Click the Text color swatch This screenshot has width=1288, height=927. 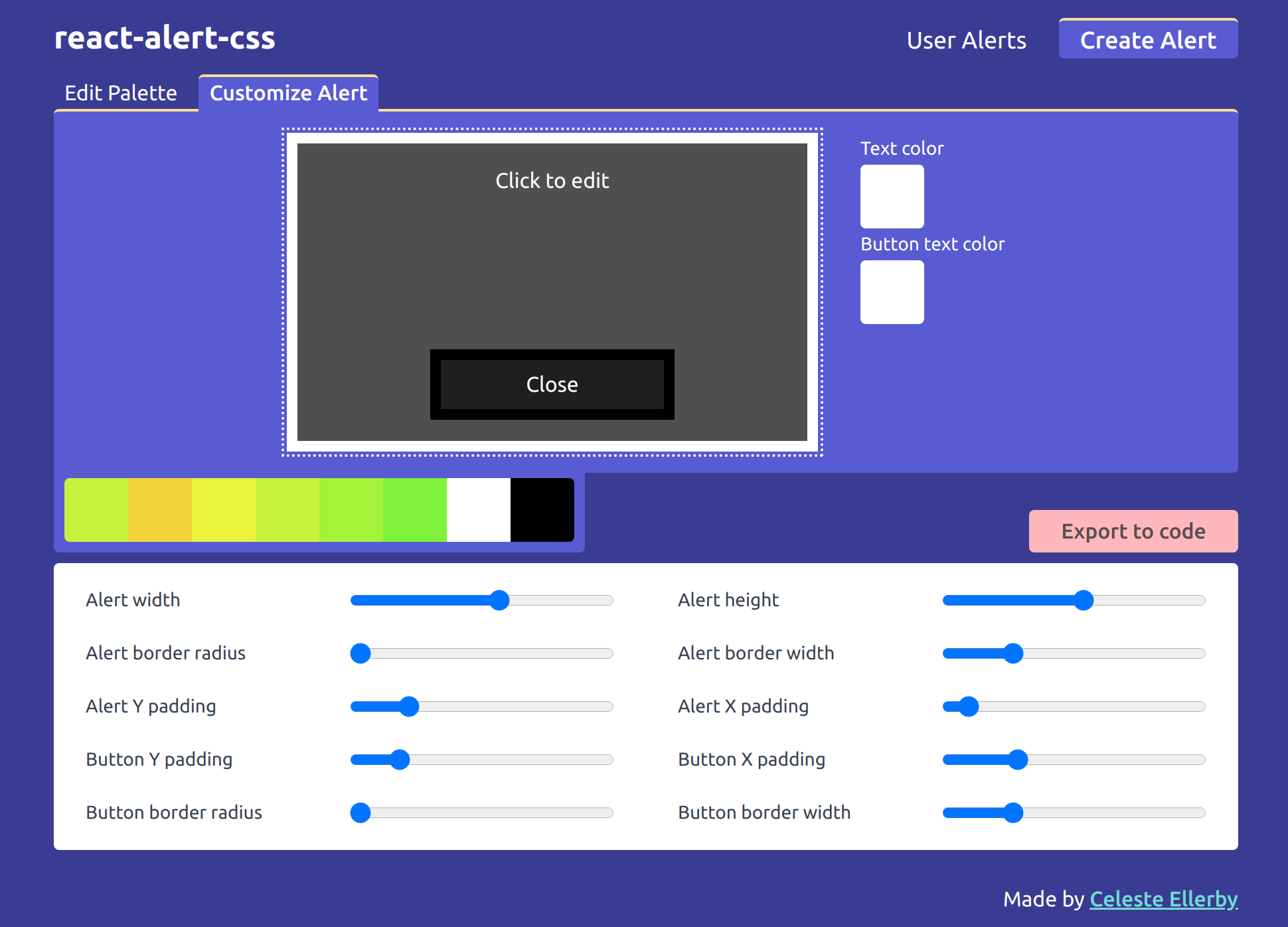pos(892,197)
